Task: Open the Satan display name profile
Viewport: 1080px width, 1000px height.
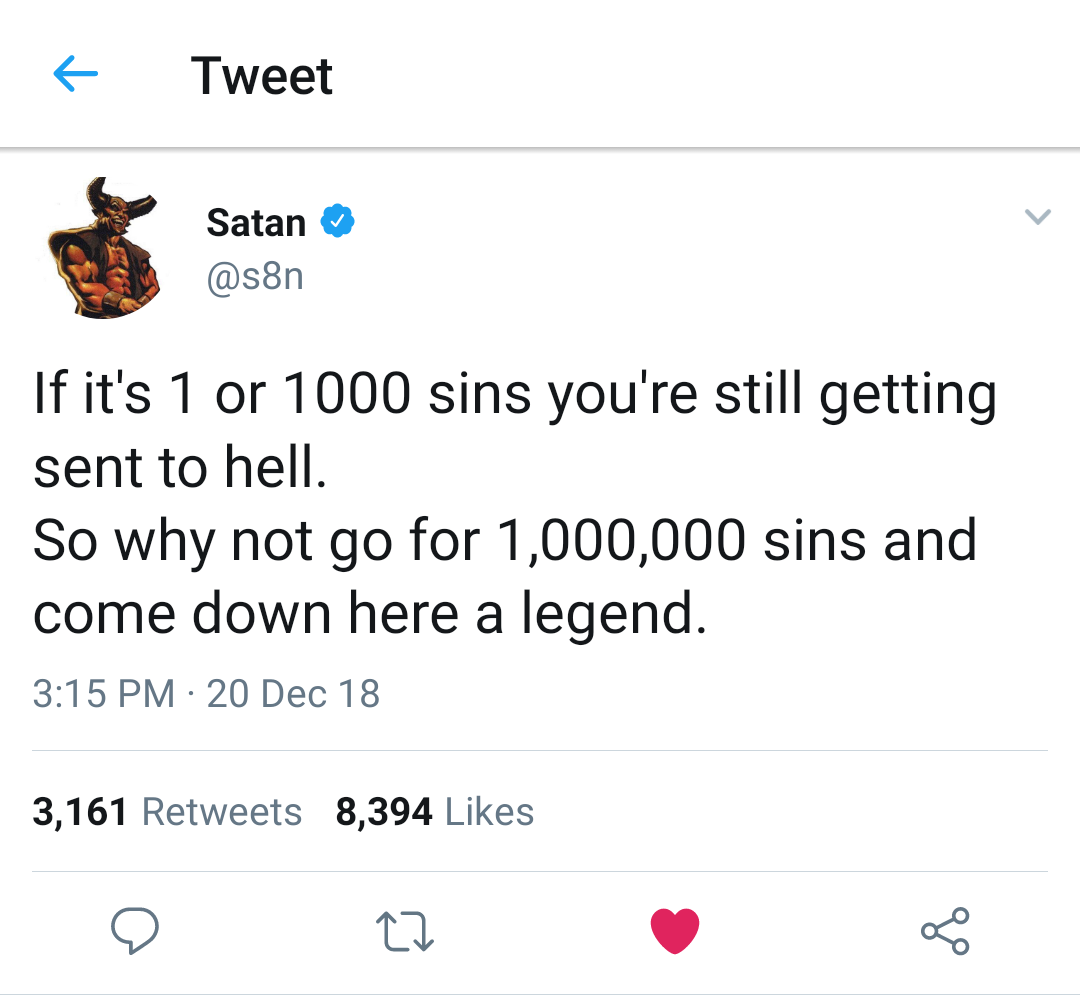Action: coord(256,222)
